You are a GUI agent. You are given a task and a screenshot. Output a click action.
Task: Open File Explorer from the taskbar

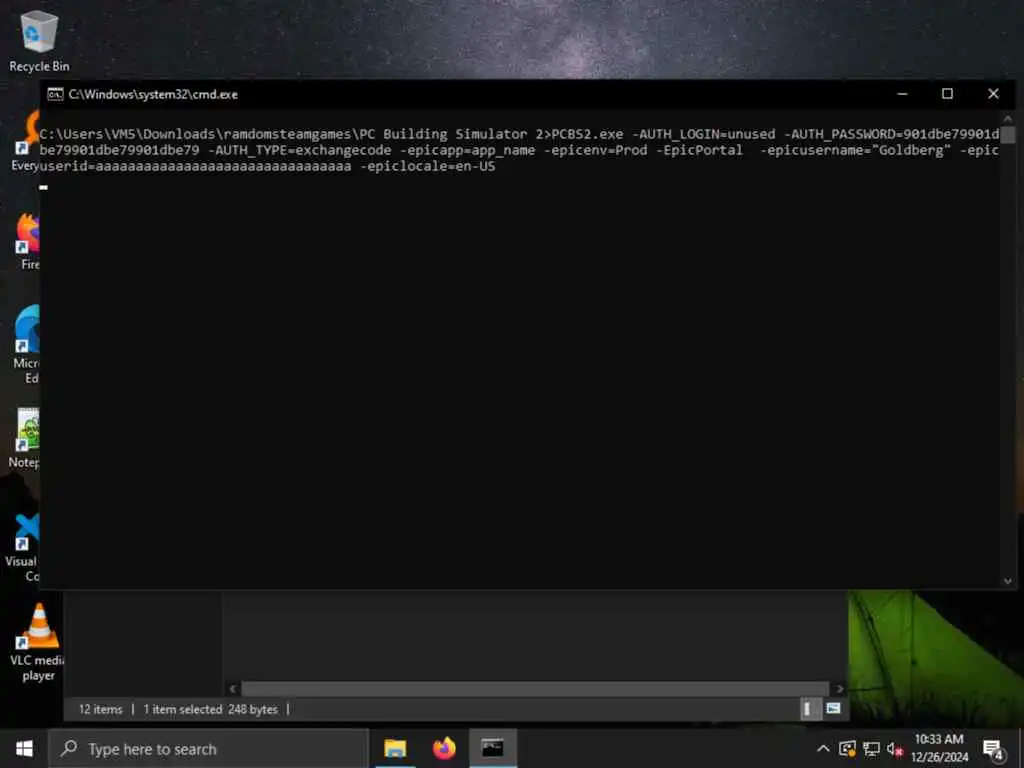[x=395, y=748]
